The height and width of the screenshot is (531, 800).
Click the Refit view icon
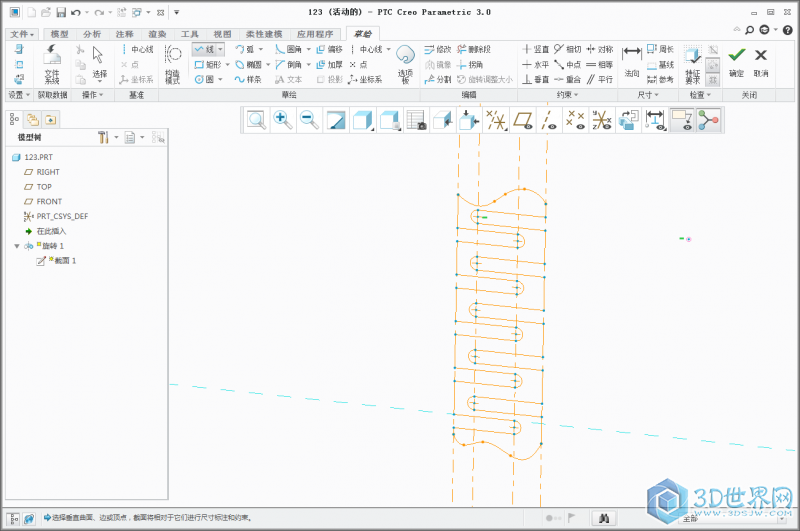coord(257,120)
